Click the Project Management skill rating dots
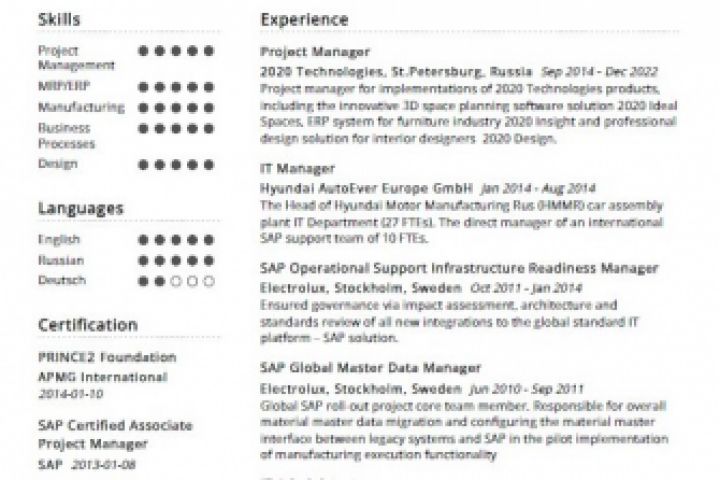 [178, 49]
